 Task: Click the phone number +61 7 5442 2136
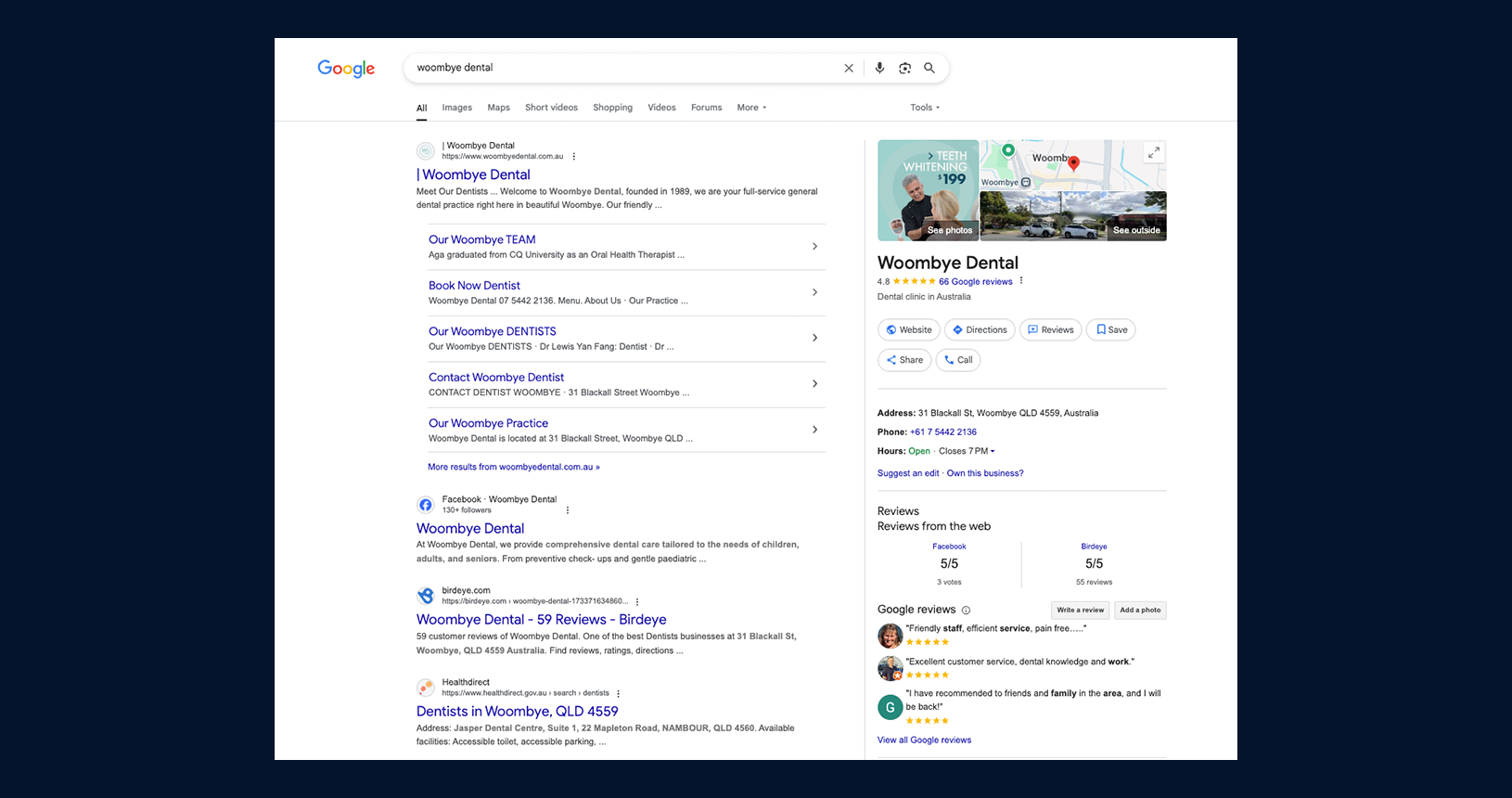(943, 432)
